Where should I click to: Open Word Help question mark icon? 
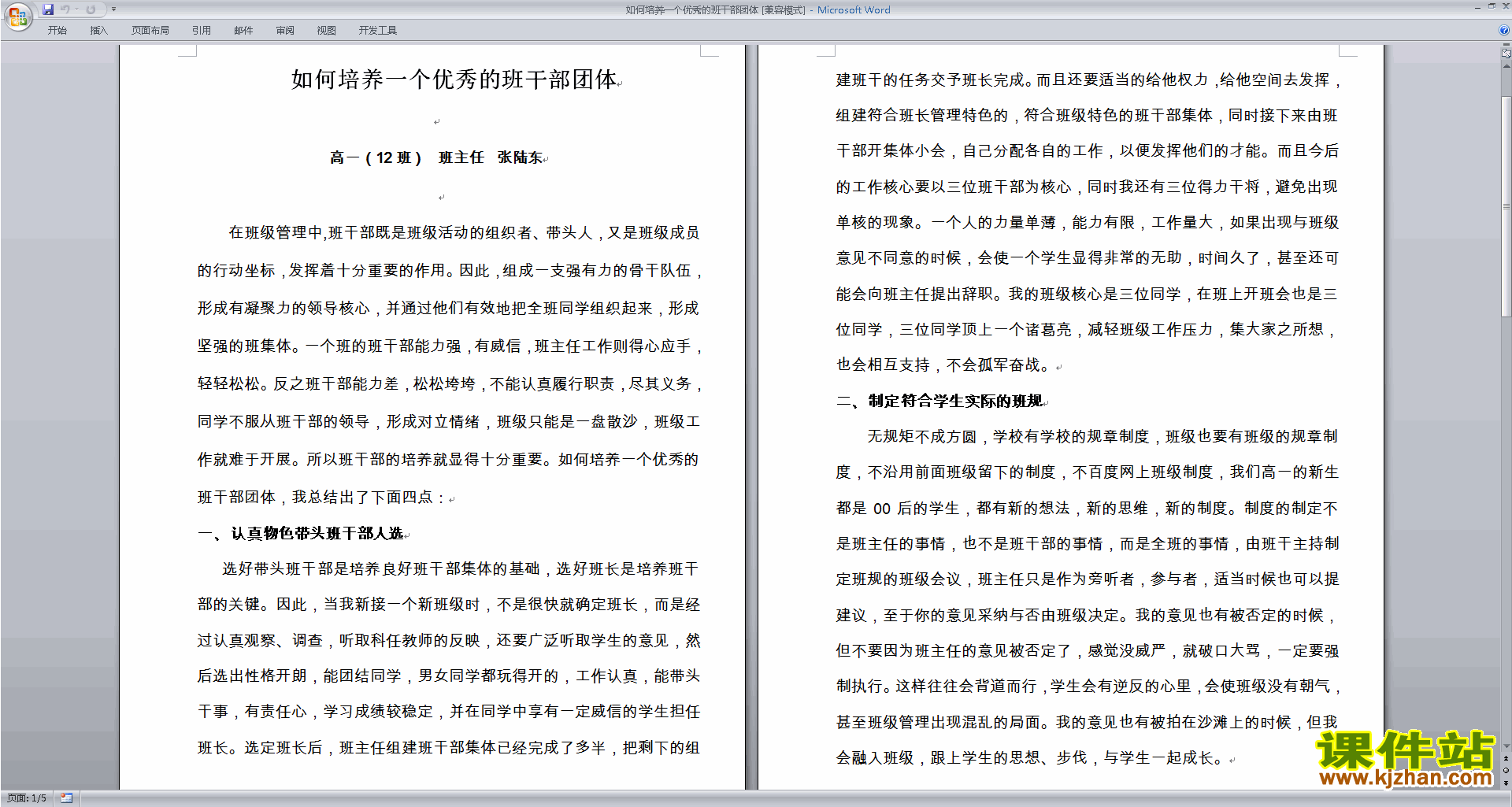pyautogui.click(x=1504, y=30)
